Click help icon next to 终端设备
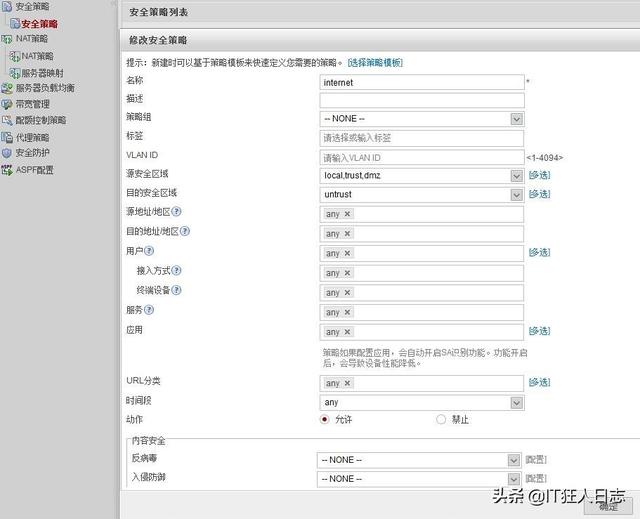Screen dimensions: 640x519 [176, 290]
